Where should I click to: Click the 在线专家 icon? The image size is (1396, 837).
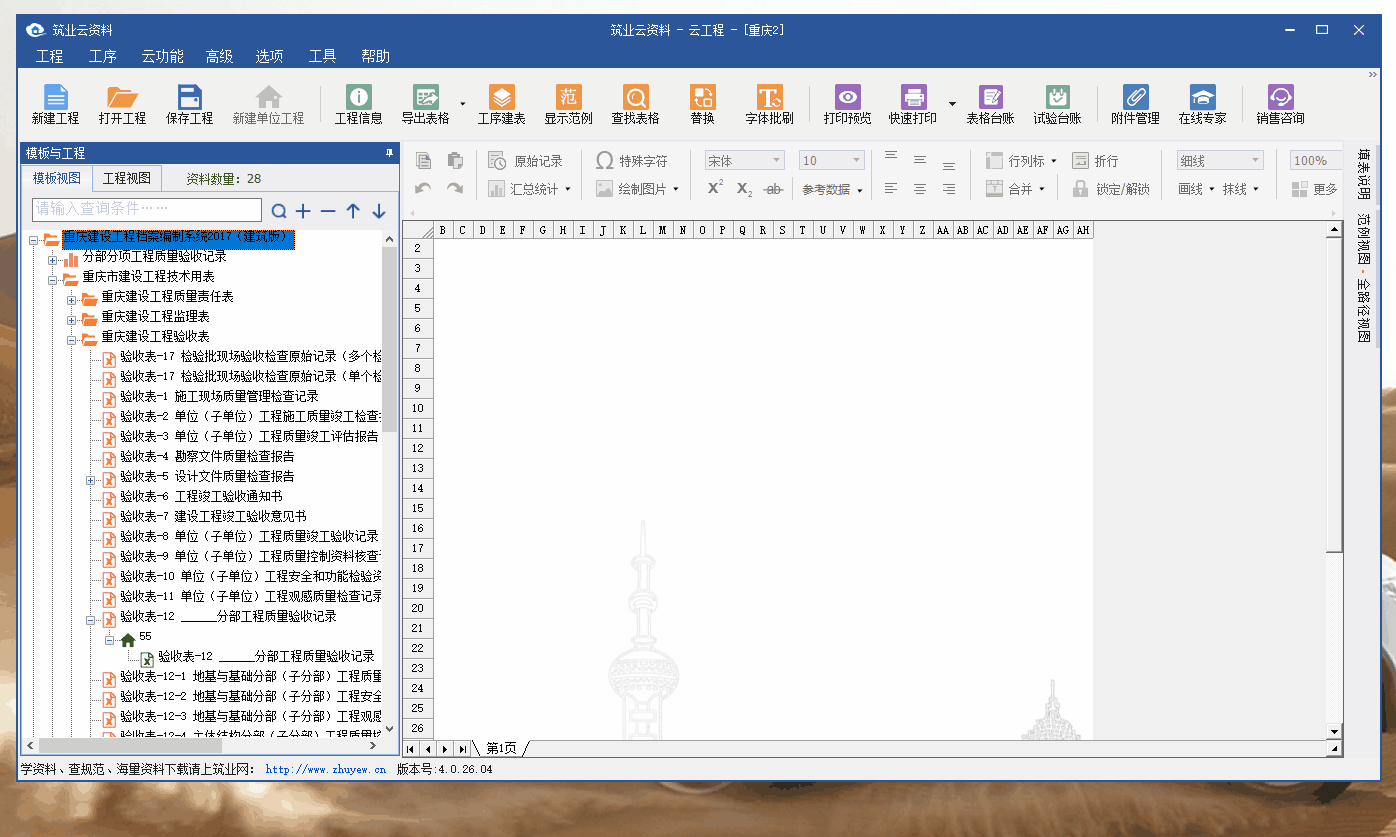1202,98
